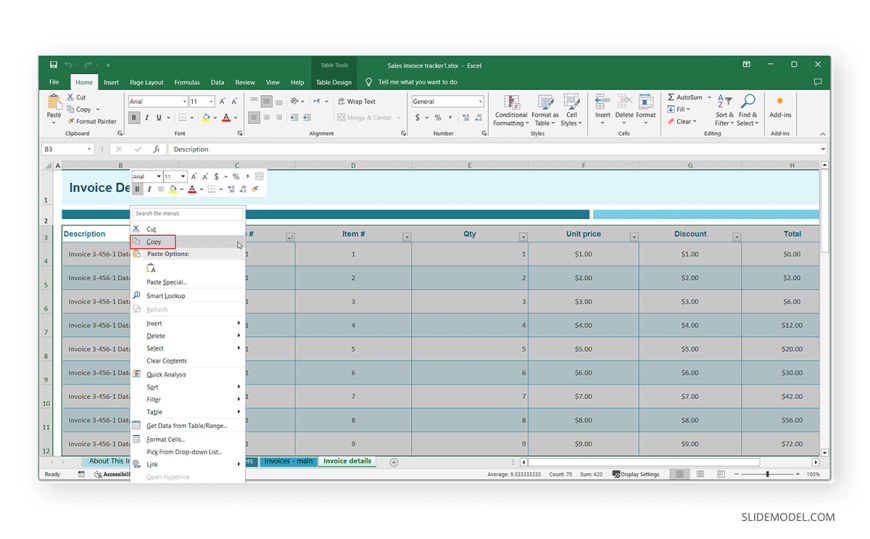Click the zoom slider in the status bar
The width and height of the screenshot is (870, 539).
[x=767, y=475]
